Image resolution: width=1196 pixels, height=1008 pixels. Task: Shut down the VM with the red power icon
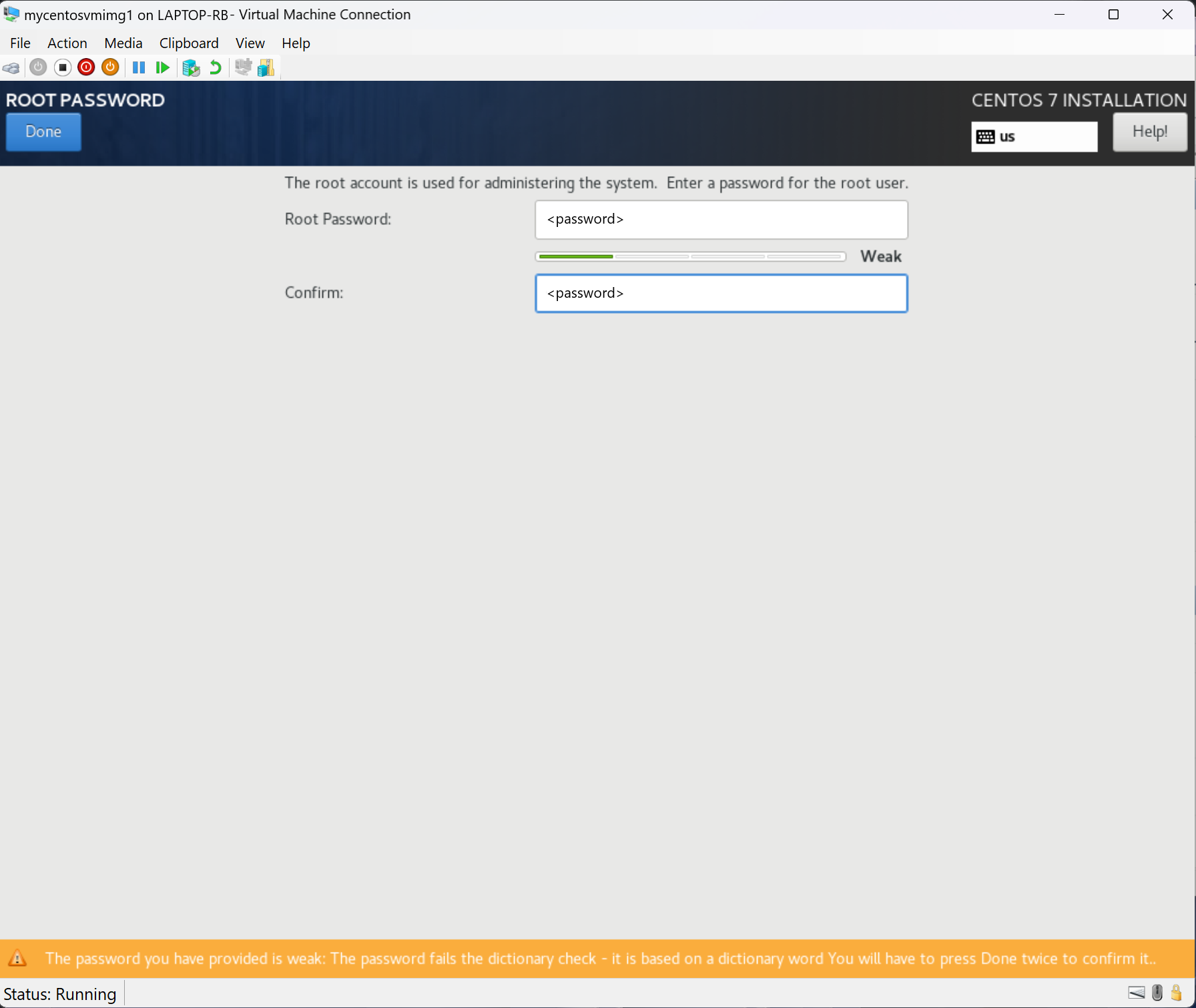(x=86, y=67)
